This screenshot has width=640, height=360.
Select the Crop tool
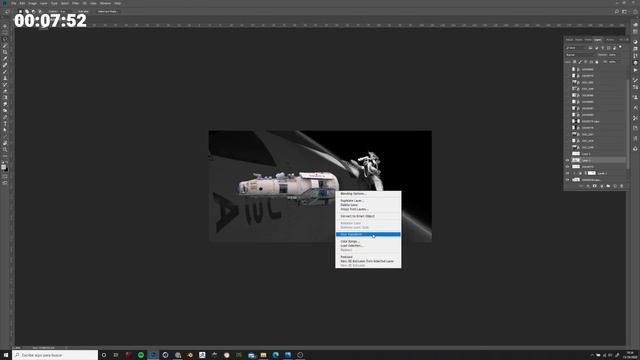[x=5, y=52]
